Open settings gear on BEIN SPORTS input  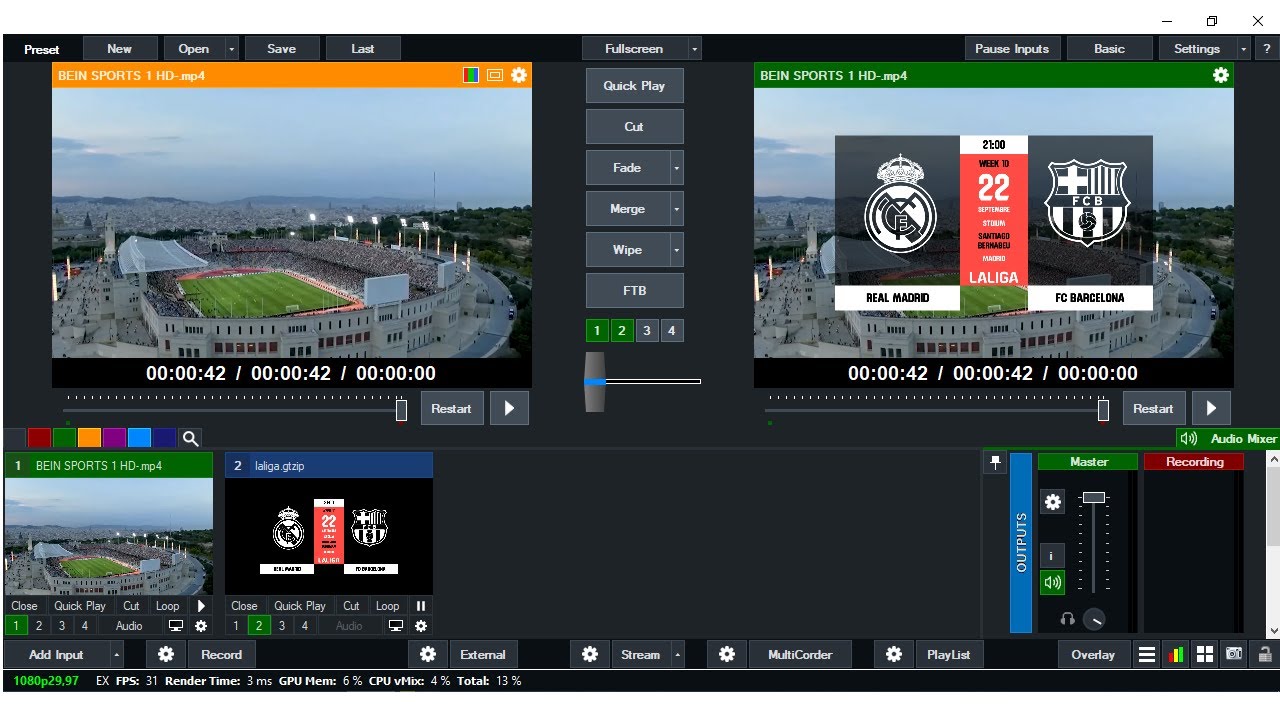201,626
